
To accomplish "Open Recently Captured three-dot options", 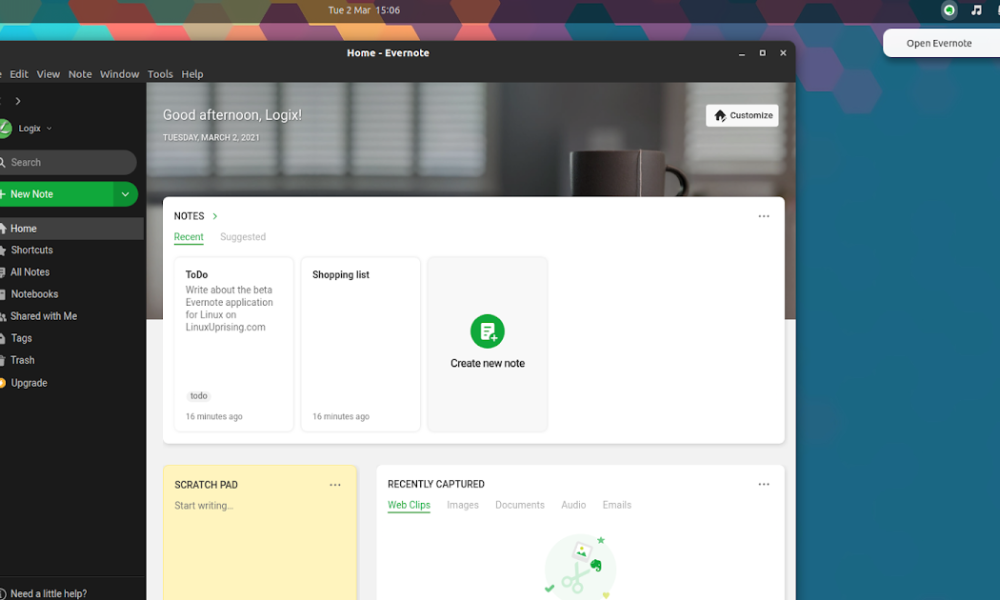I will (x=763, y=484).
